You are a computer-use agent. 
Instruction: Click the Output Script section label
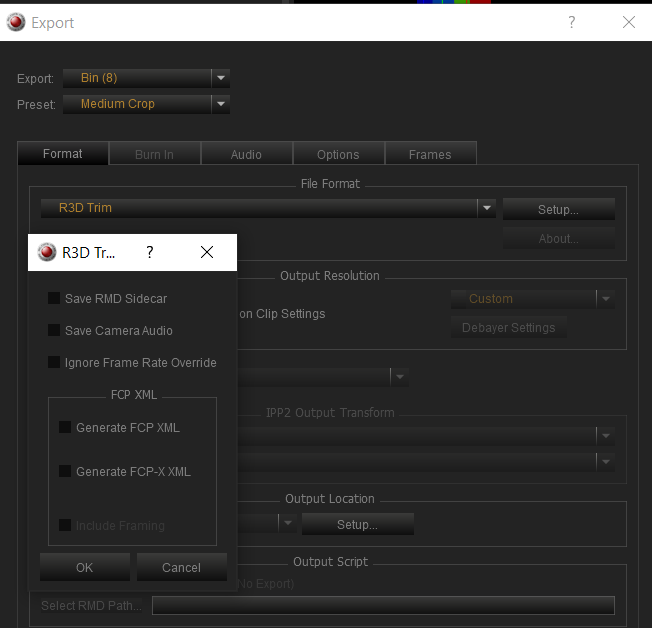click(x=331, y=562)
